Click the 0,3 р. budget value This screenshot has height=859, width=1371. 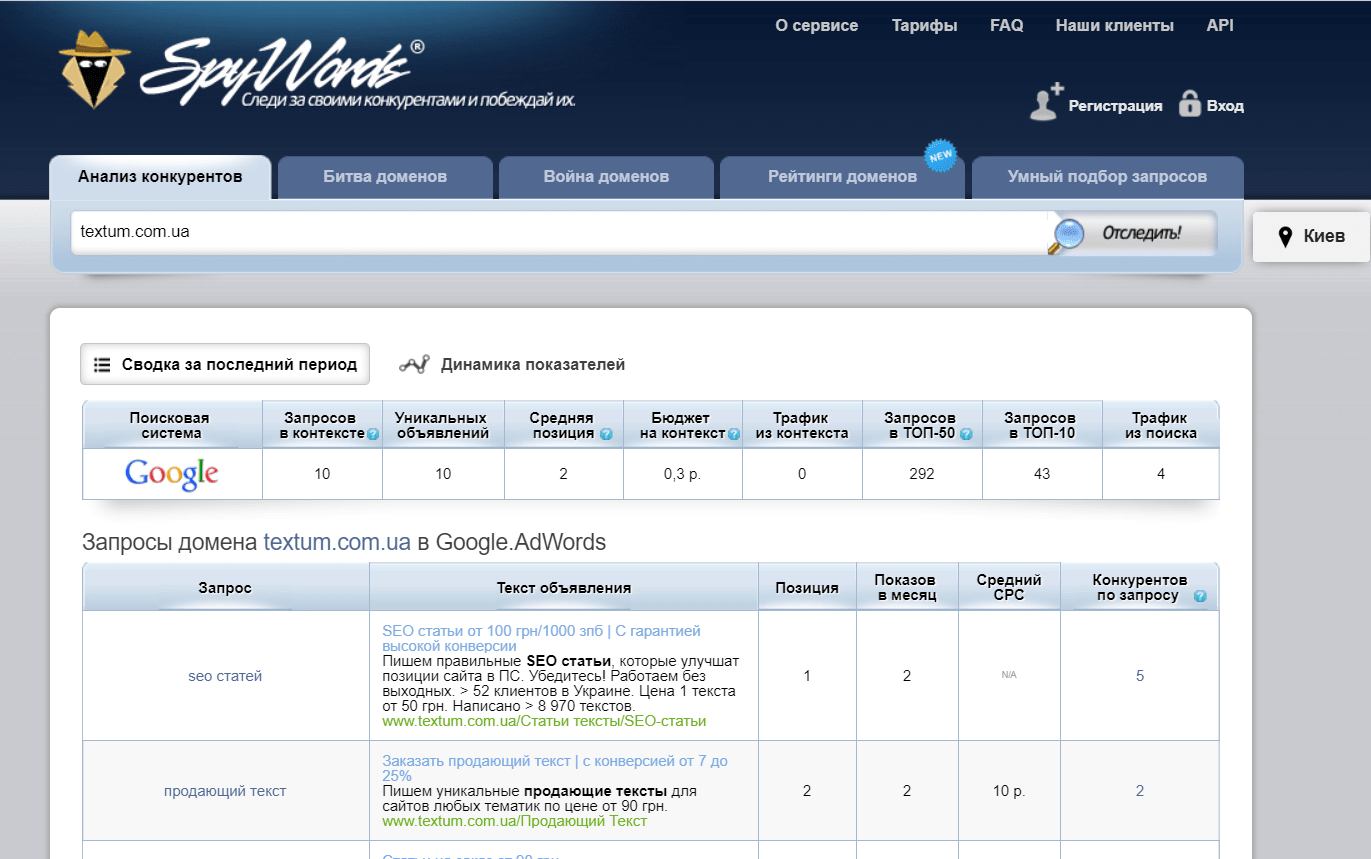coord(682,474)
